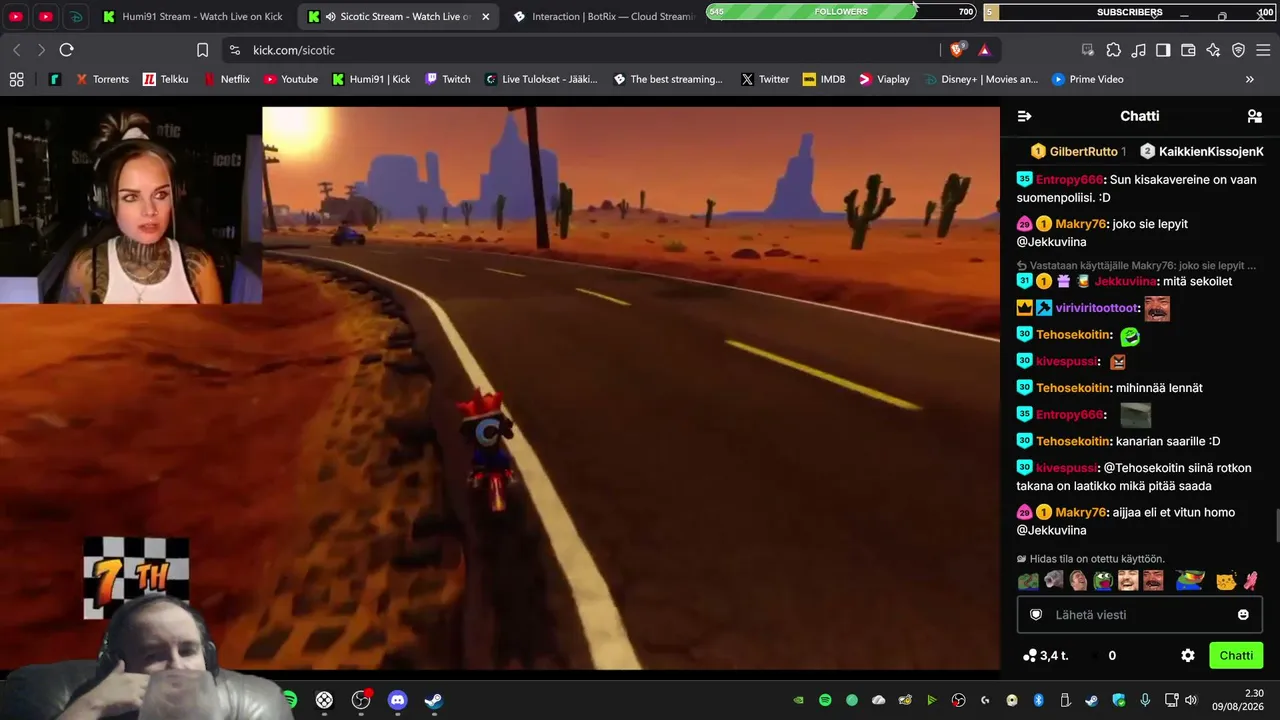Screen dimensions: 1280x720
Task: View the 3,4 t. channel points
Action: pyautogui.click(x=1046, y=656)
